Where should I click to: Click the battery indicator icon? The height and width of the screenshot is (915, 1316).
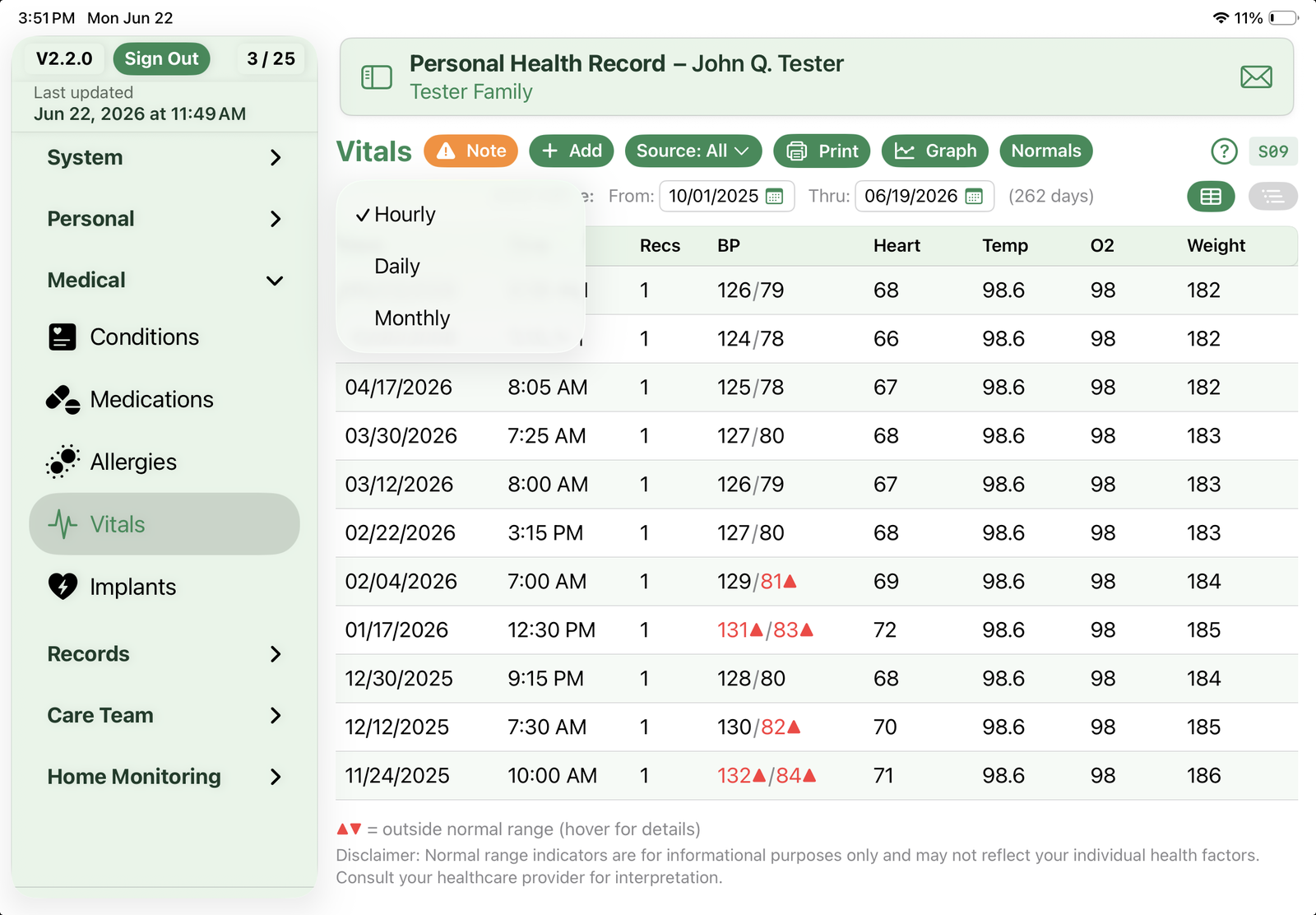click(x=1284, y=18)
